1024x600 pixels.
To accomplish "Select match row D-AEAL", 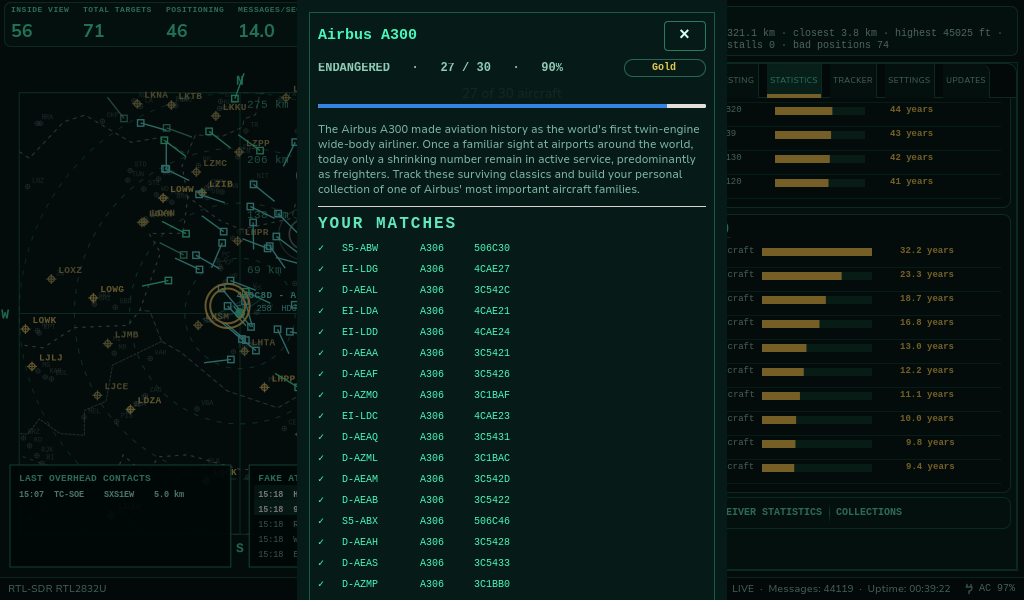I will (x=511, y=290).
